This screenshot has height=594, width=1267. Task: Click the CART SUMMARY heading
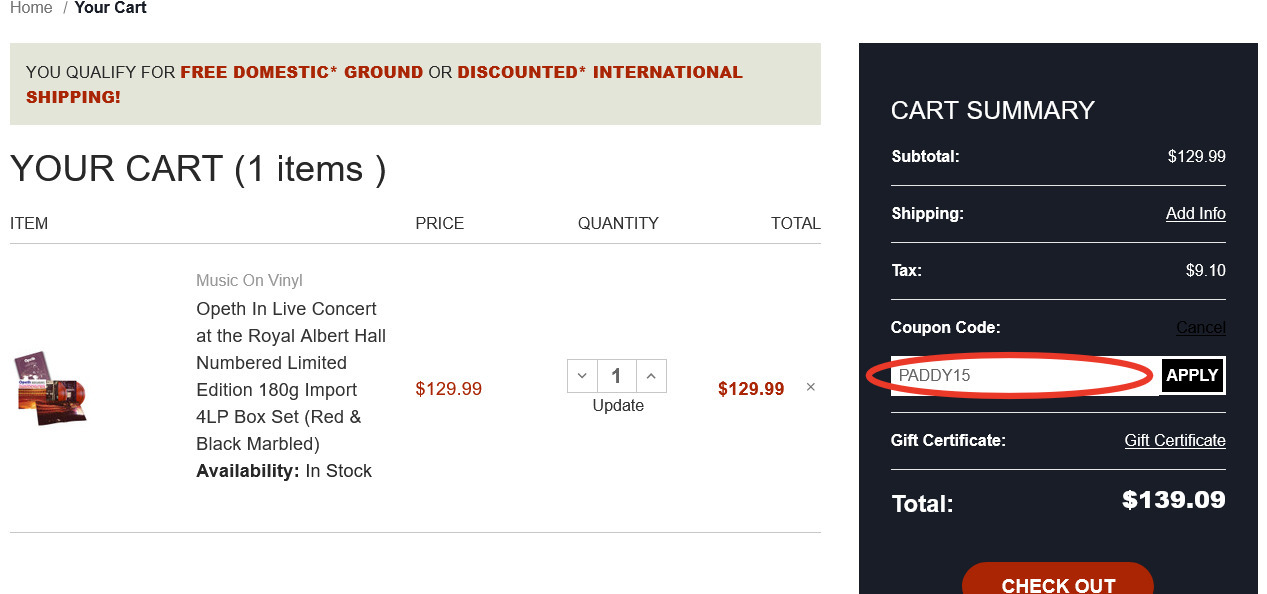993,110
